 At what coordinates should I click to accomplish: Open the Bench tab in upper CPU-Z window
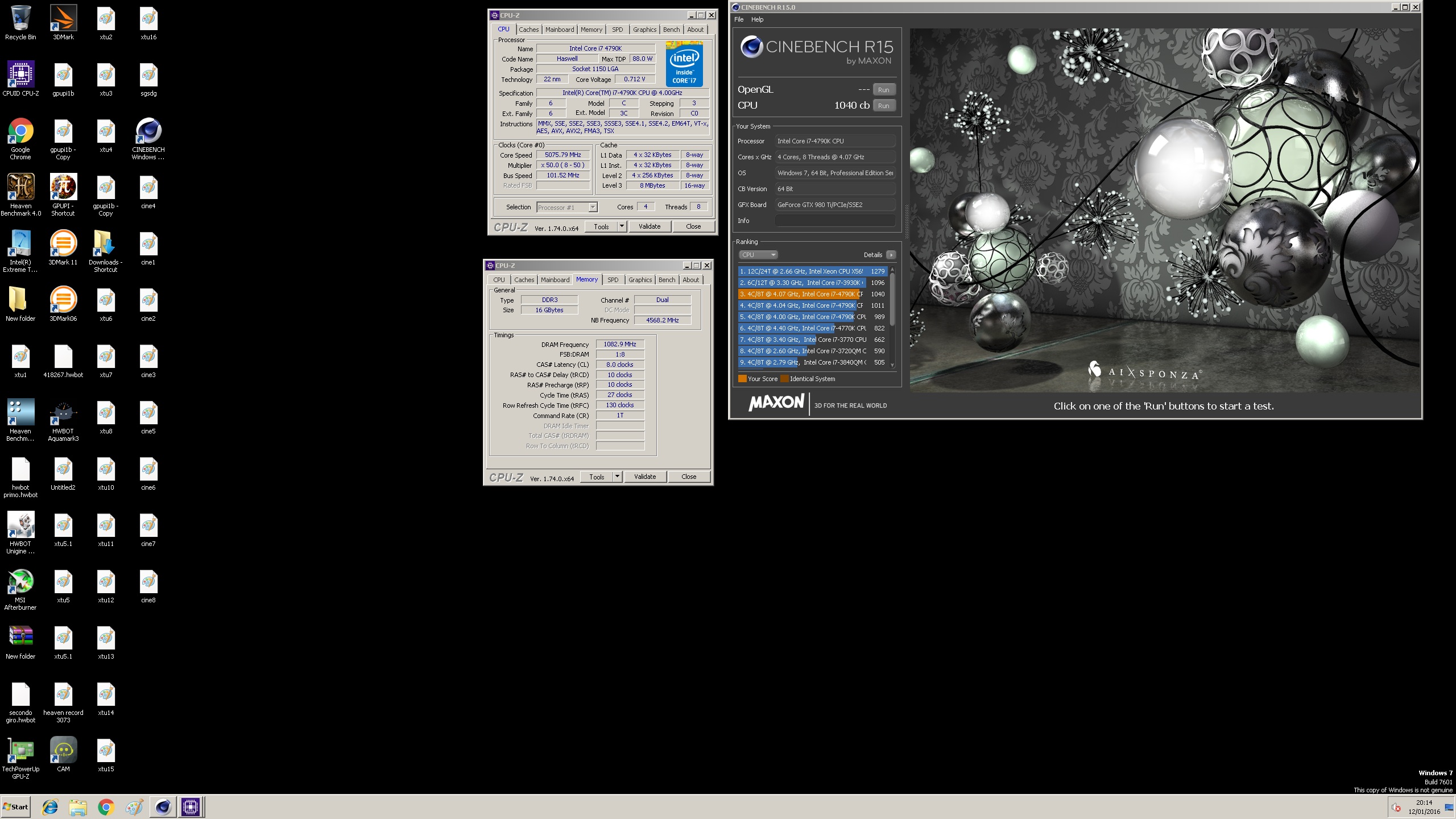tap(671, 30)
